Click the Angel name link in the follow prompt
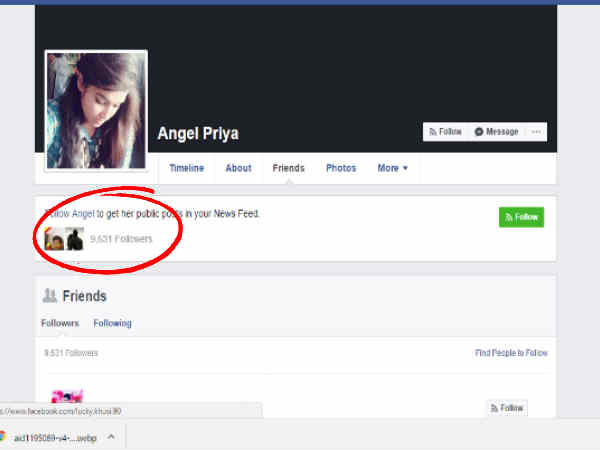 [83, 214]
